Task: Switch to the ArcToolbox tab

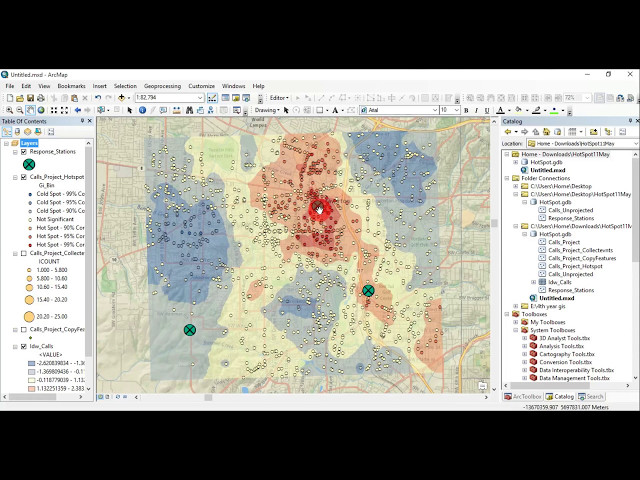Action: [x=523, y=397]
